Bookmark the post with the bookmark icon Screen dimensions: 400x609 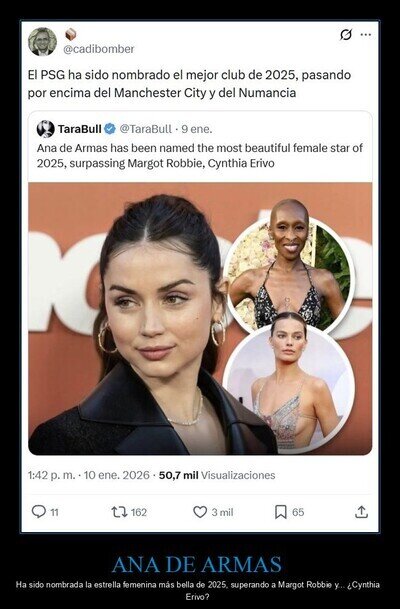pyautogui.click(x=280, y=512)
